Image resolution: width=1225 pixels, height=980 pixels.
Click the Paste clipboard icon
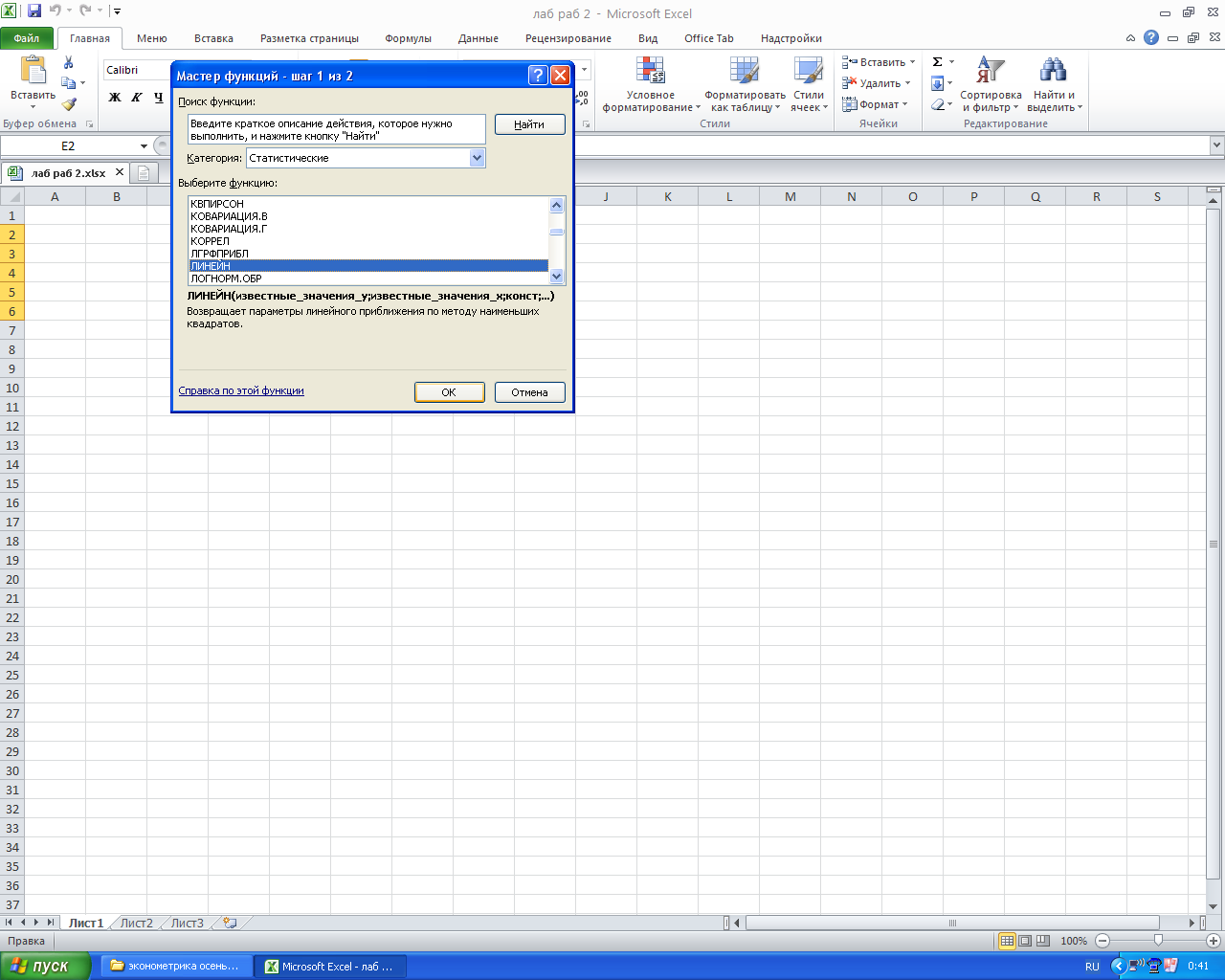(x=33, y=72)
